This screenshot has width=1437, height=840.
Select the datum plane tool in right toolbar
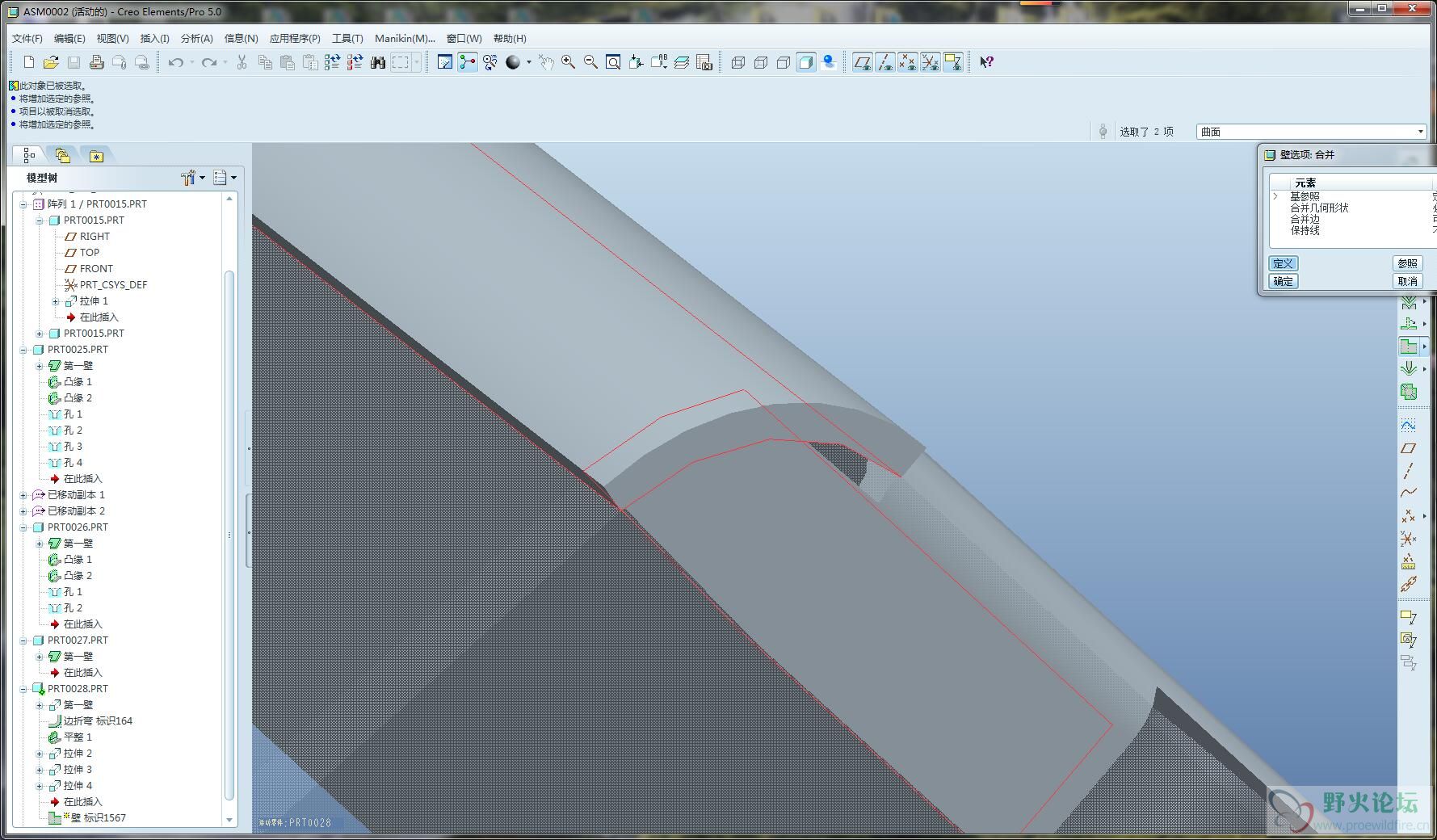pos(1409,447)
